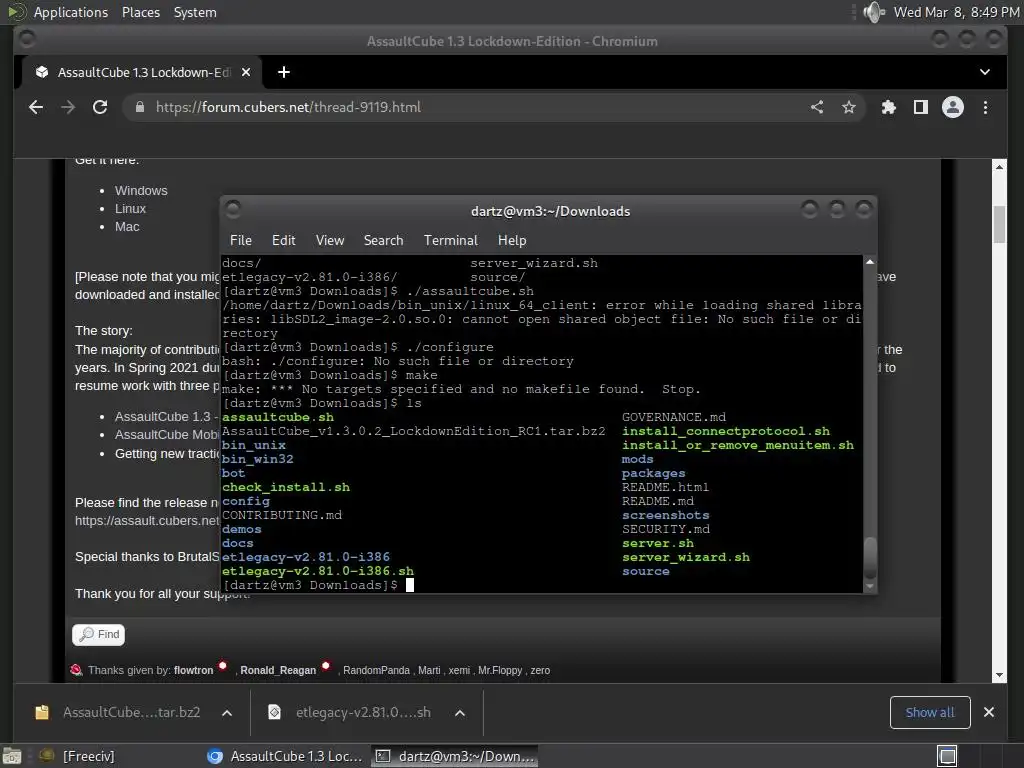This screenshot has height=768, width=1024.
Task: Close the downloads bar
Action: click(989, 712)
